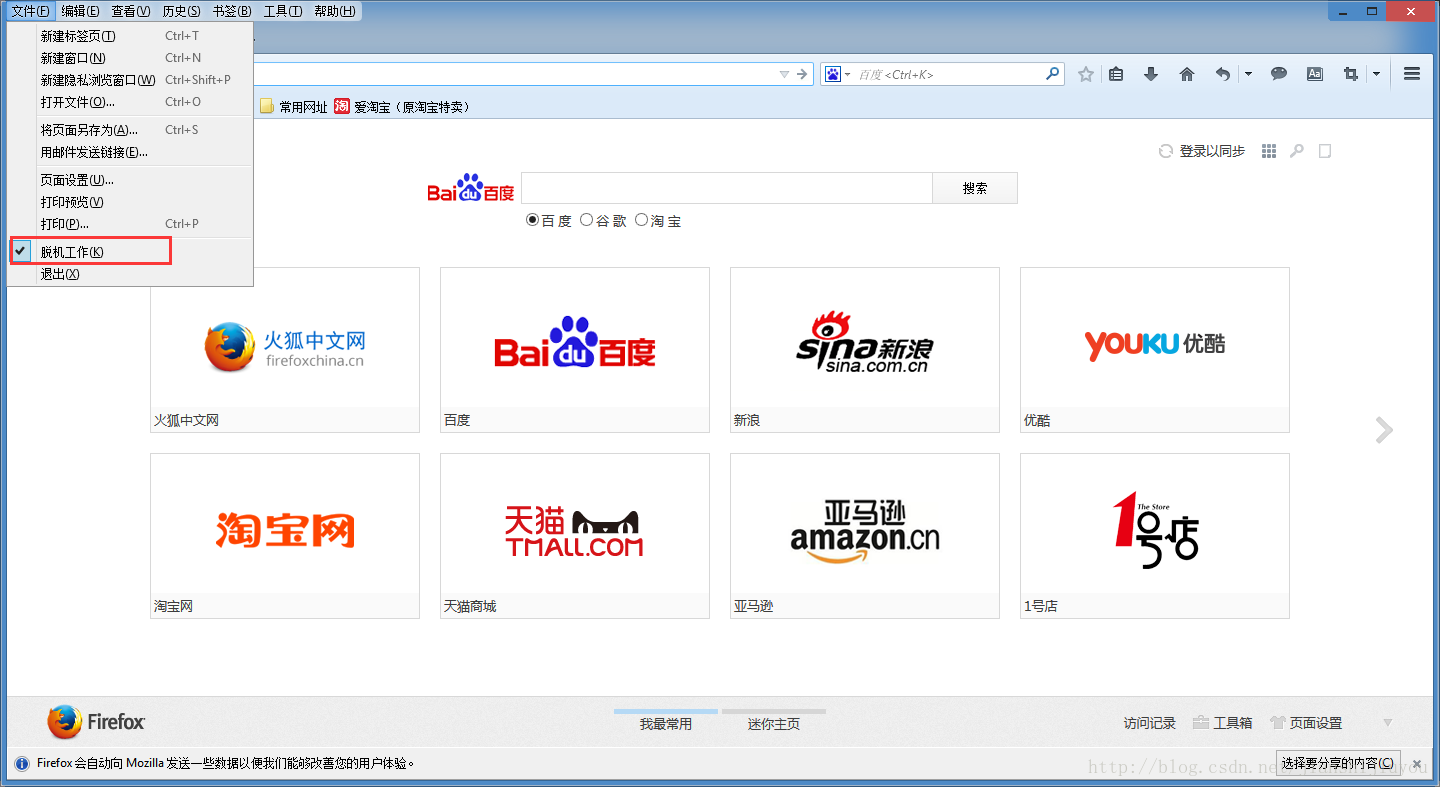Image resolution: width=1440 pixels, height=787 pixels.
Task: Choose 新建标签页 from File menu
Action: (x=130, y=36)
